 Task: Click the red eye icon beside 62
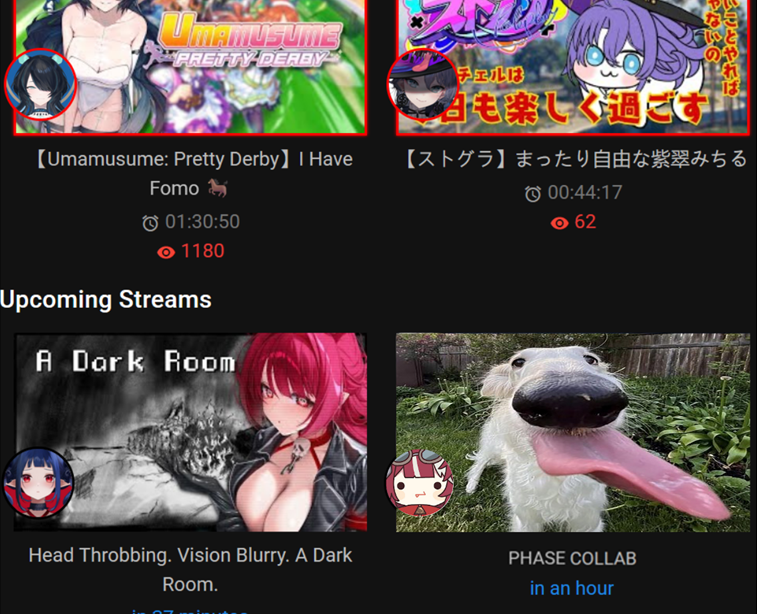[x=560, y=223]
